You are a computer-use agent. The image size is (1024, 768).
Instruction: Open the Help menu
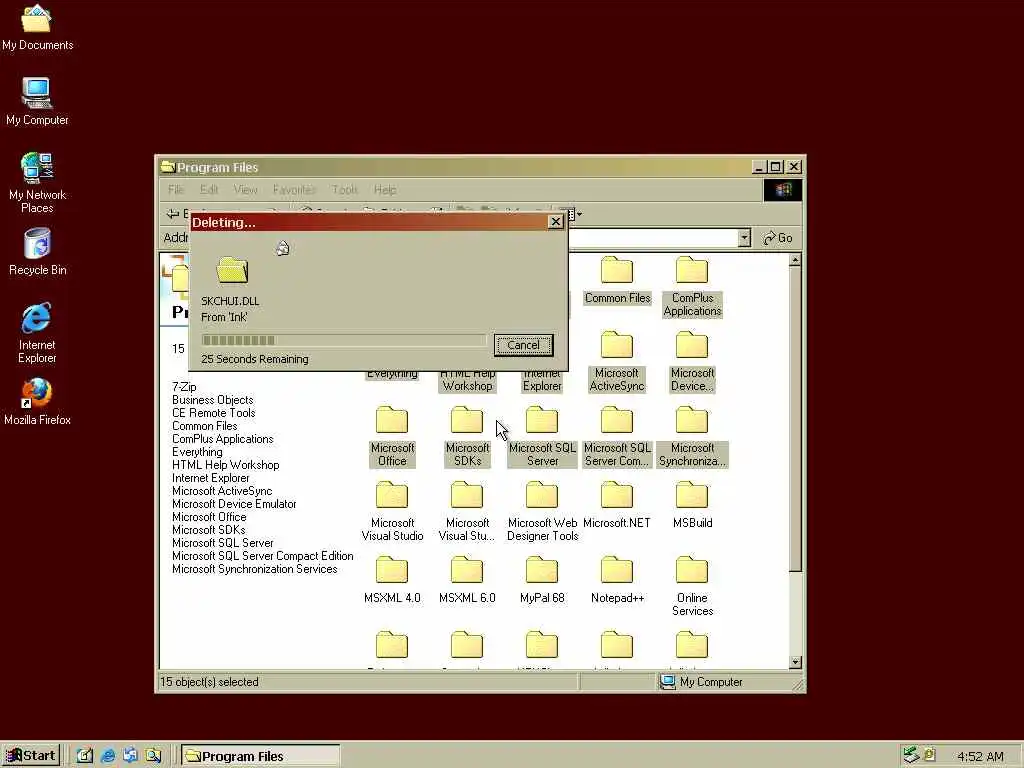click(x=385, y=189)
